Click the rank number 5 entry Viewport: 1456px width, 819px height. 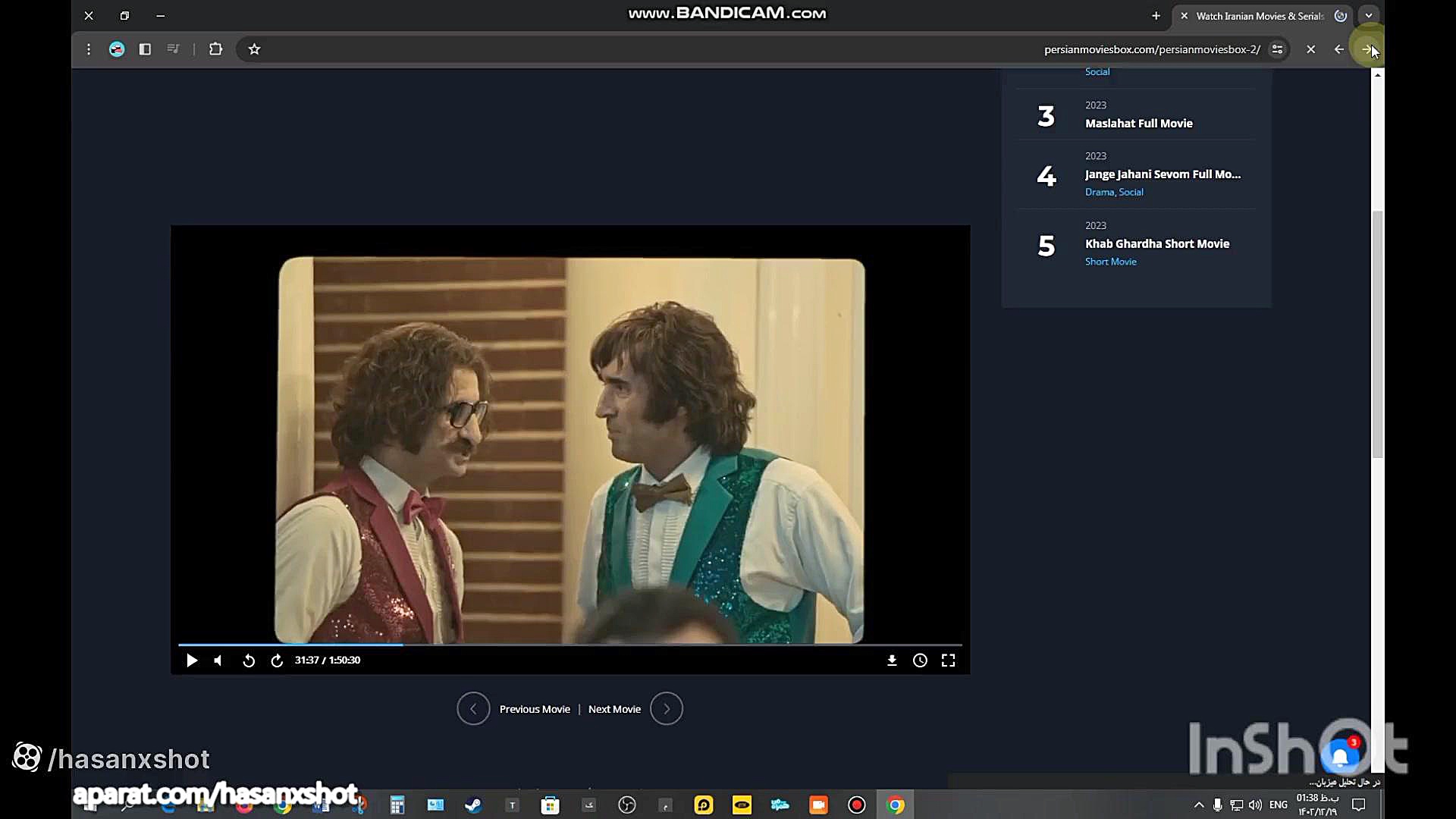click(1046, 246)
